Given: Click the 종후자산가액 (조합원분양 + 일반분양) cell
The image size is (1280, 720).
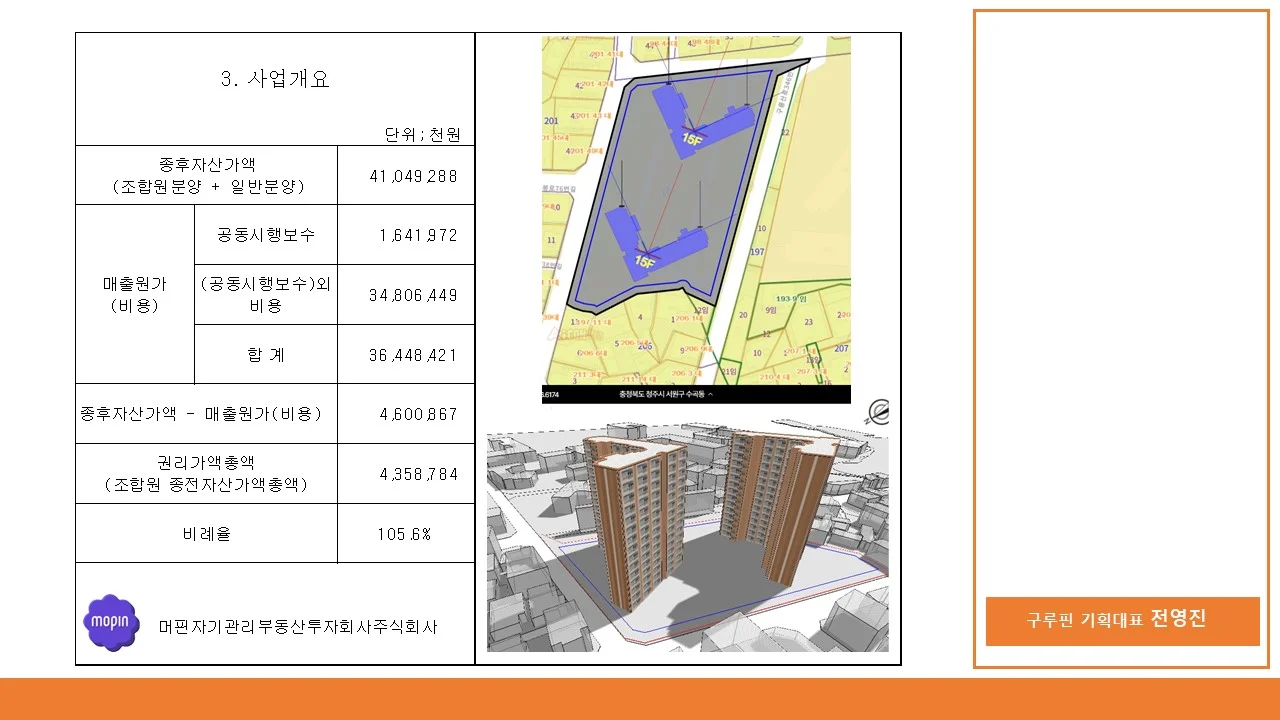Looking at the screenshot, I should point(207,176).
